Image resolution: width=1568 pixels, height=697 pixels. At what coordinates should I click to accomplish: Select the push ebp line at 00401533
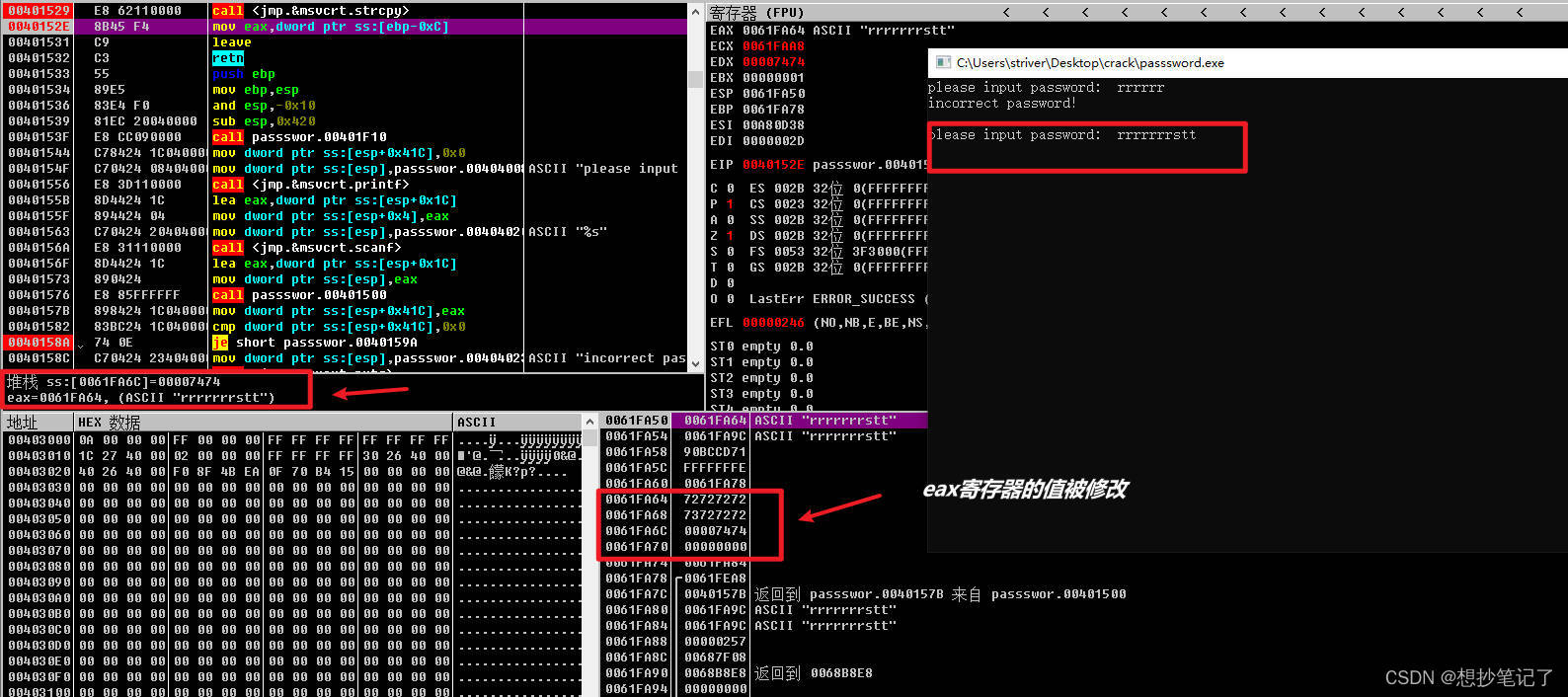(346, 74)
